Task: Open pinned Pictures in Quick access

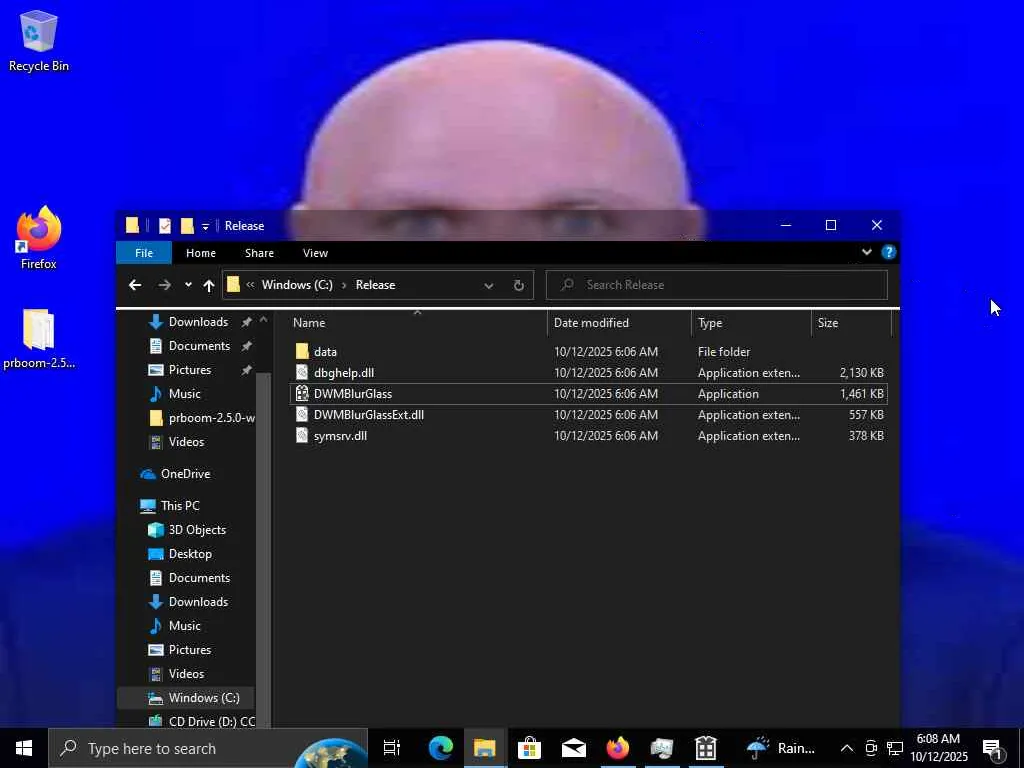Action: point(190,370)
